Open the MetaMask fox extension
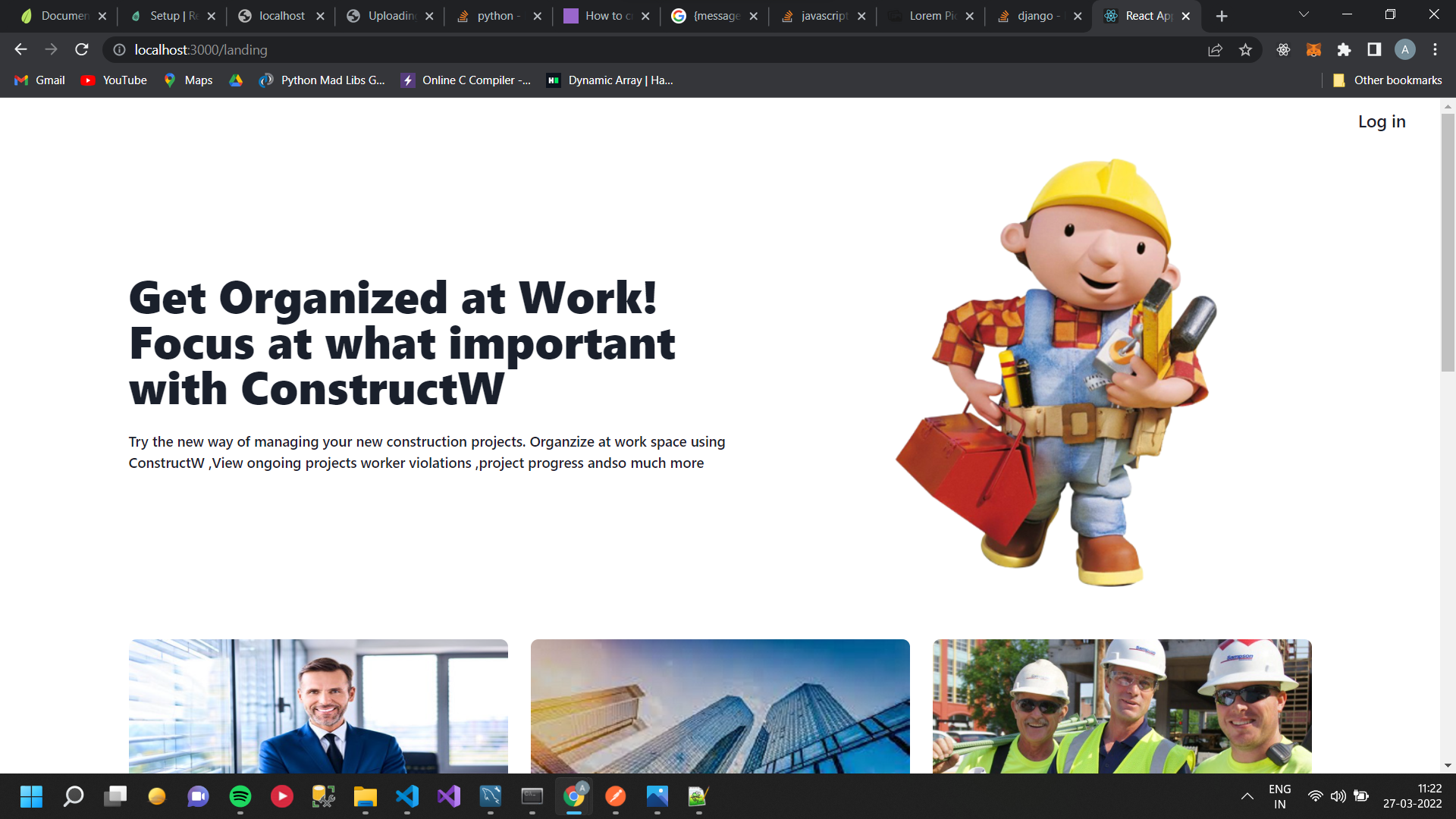1456x819 pixels. coord(1313,50)
